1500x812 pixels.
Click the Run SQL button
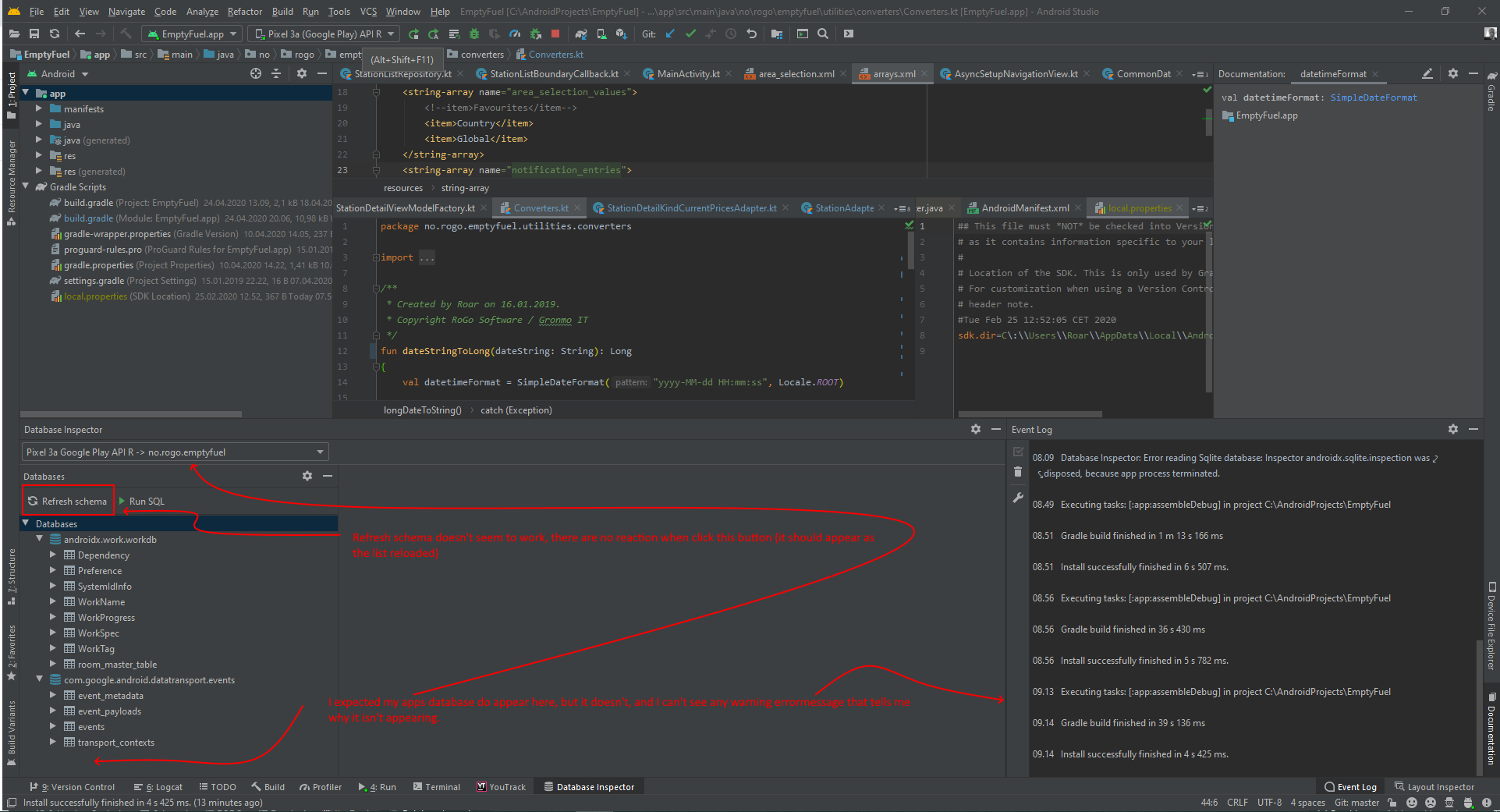[x=141, y=501]
